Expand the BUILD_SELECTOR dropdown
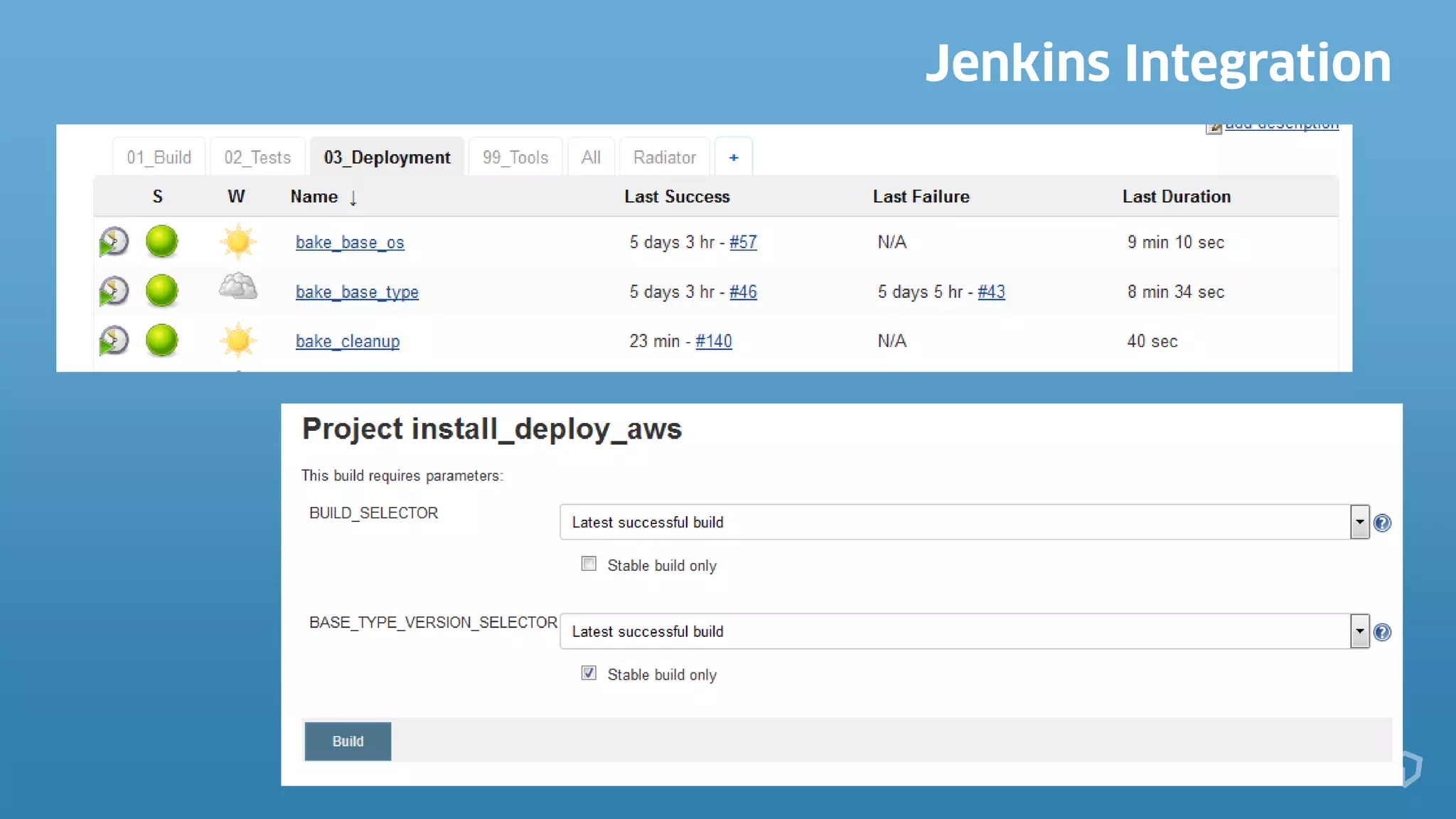1456x819 pixels. tap(1359, 522)
